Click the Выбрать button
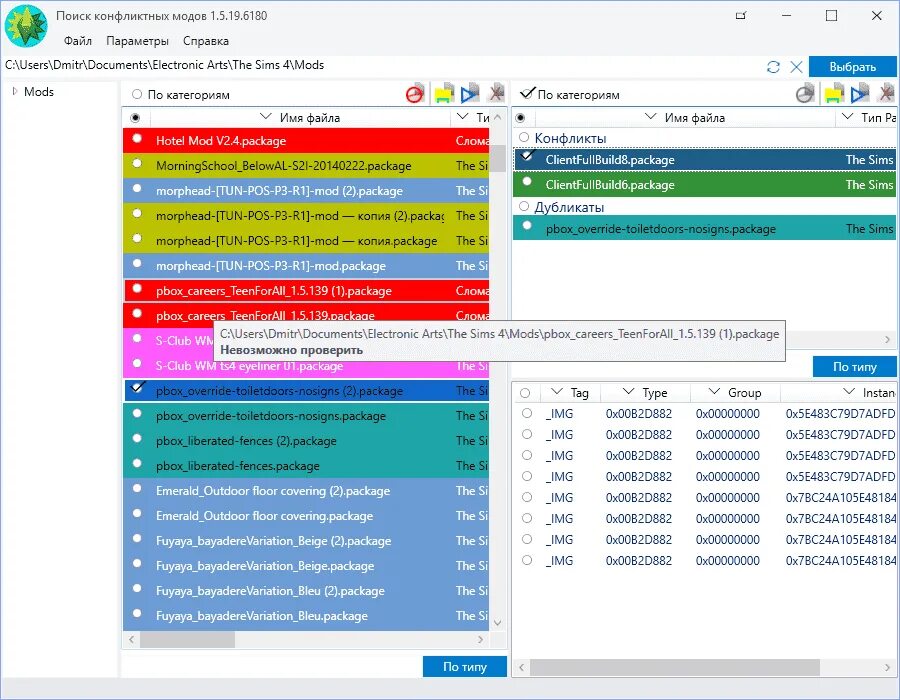This screenshot has height=700, width=900. pos(852,67)
